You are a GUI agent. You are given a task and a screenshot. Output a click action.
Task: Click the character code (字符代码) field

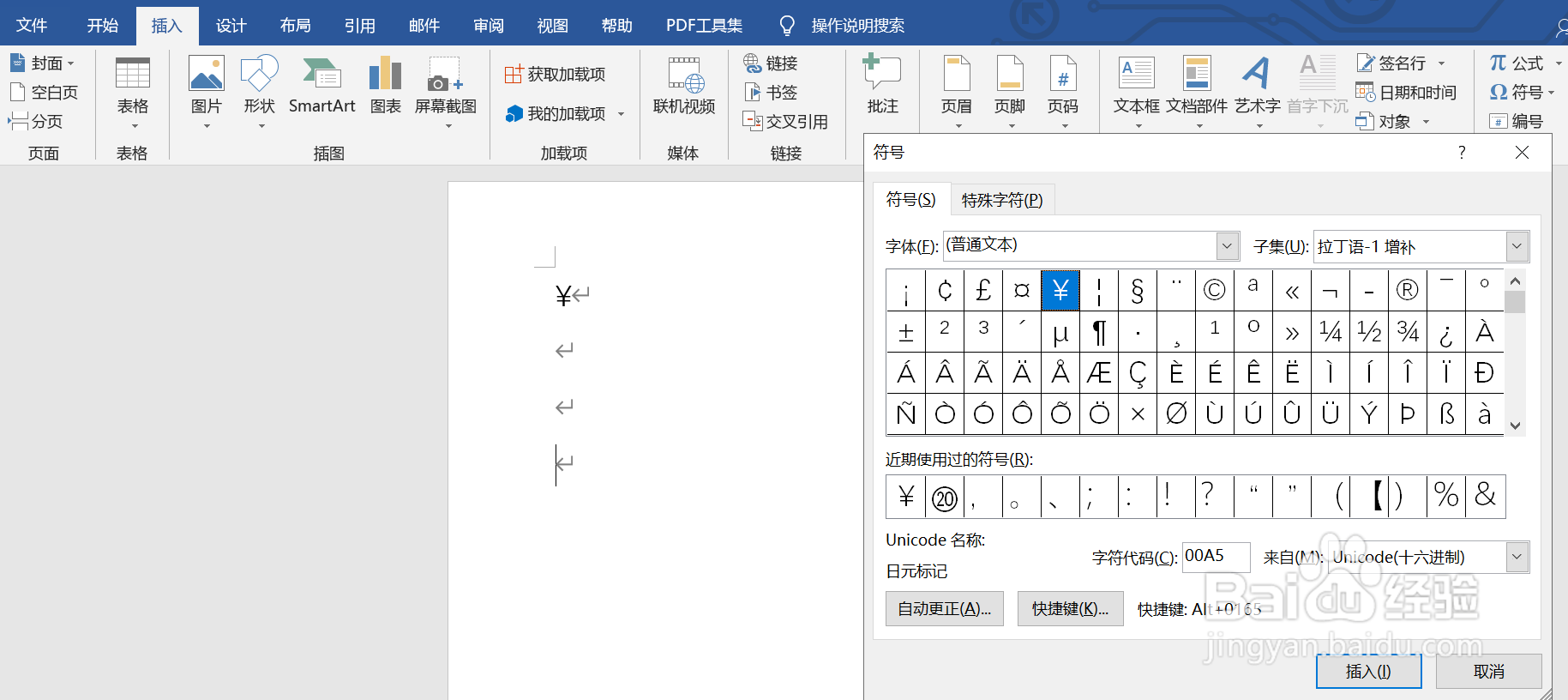pos(1216,557)
